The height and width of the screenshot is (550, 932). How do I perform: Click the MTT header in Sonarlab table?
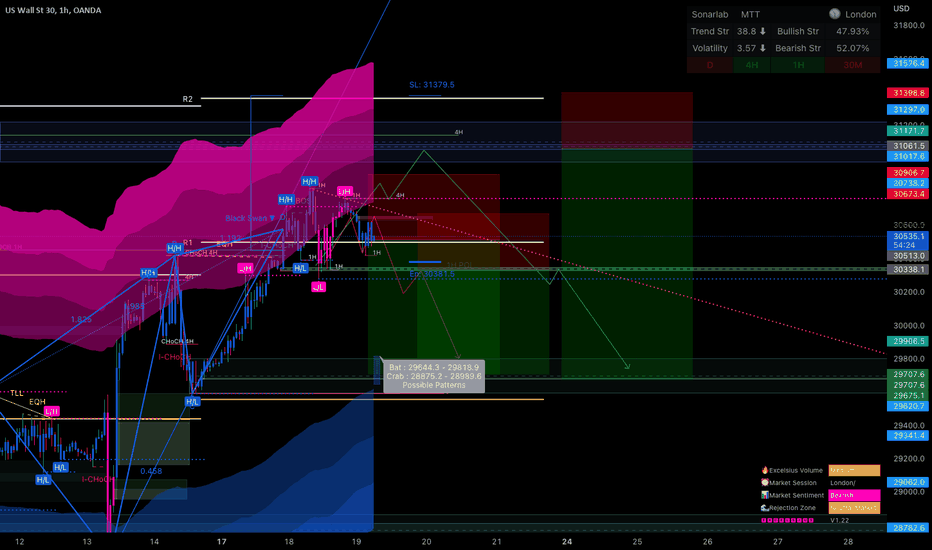[750, 14]
